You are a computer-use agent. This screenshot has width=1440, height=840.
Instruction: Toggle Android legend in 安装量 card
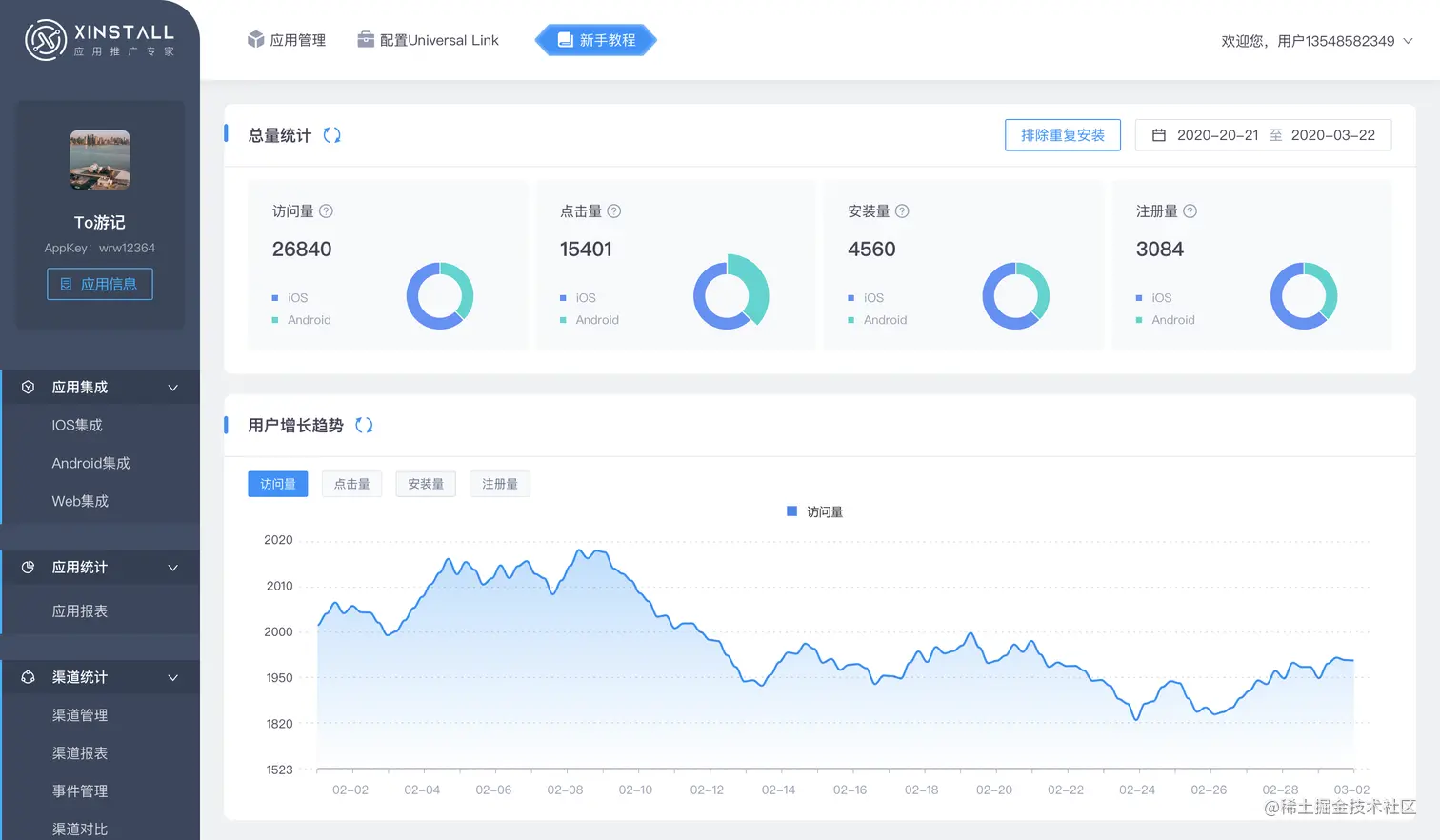(877, 320)
